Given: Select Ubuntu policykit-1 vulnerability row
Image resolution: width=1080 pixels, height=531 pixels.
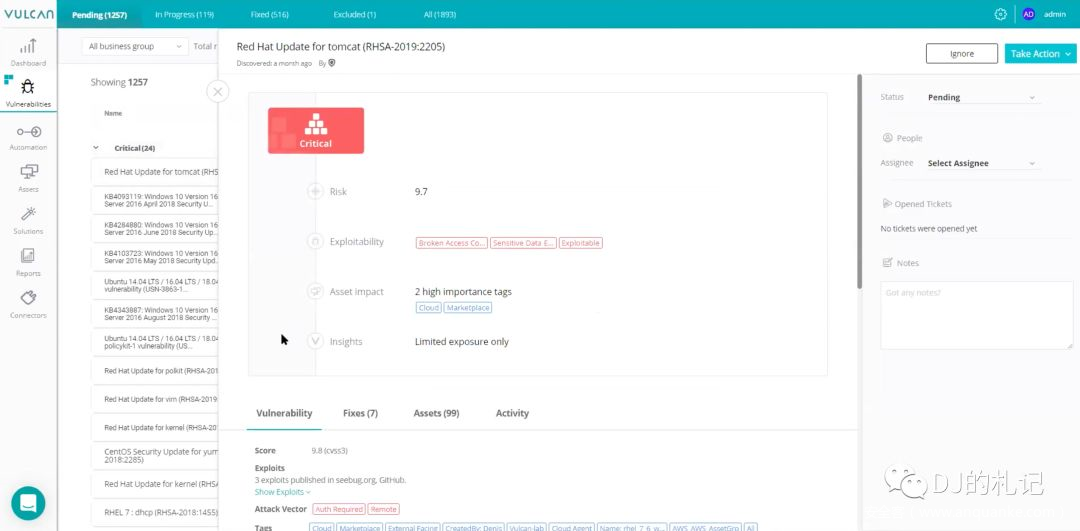Looking at the screenshot, I should pos(155,342).
